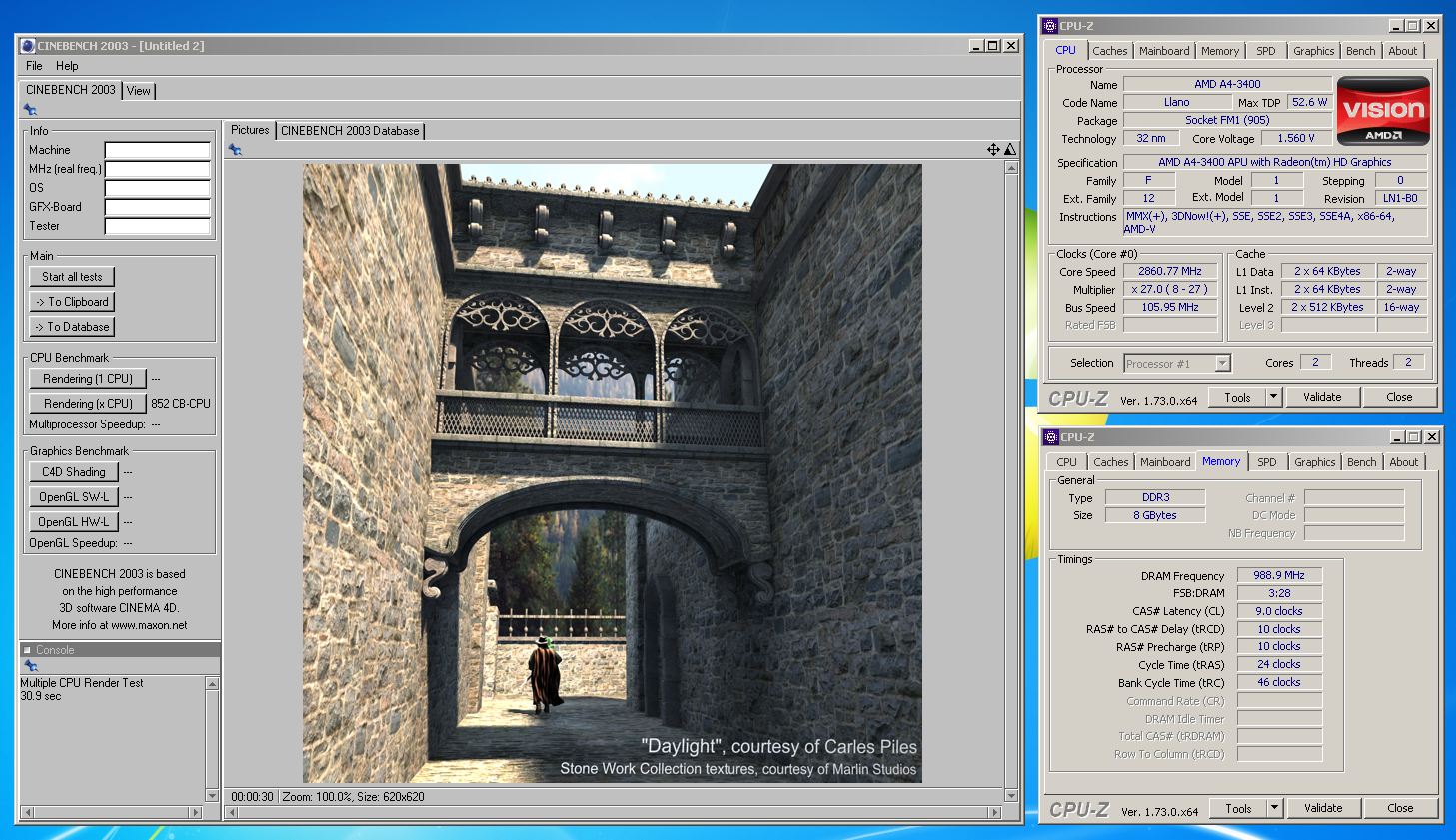This screenshot has height=840, width=1456.
Task: Click Close button in lower CPU-Z window
Action: click(1400, 808)
